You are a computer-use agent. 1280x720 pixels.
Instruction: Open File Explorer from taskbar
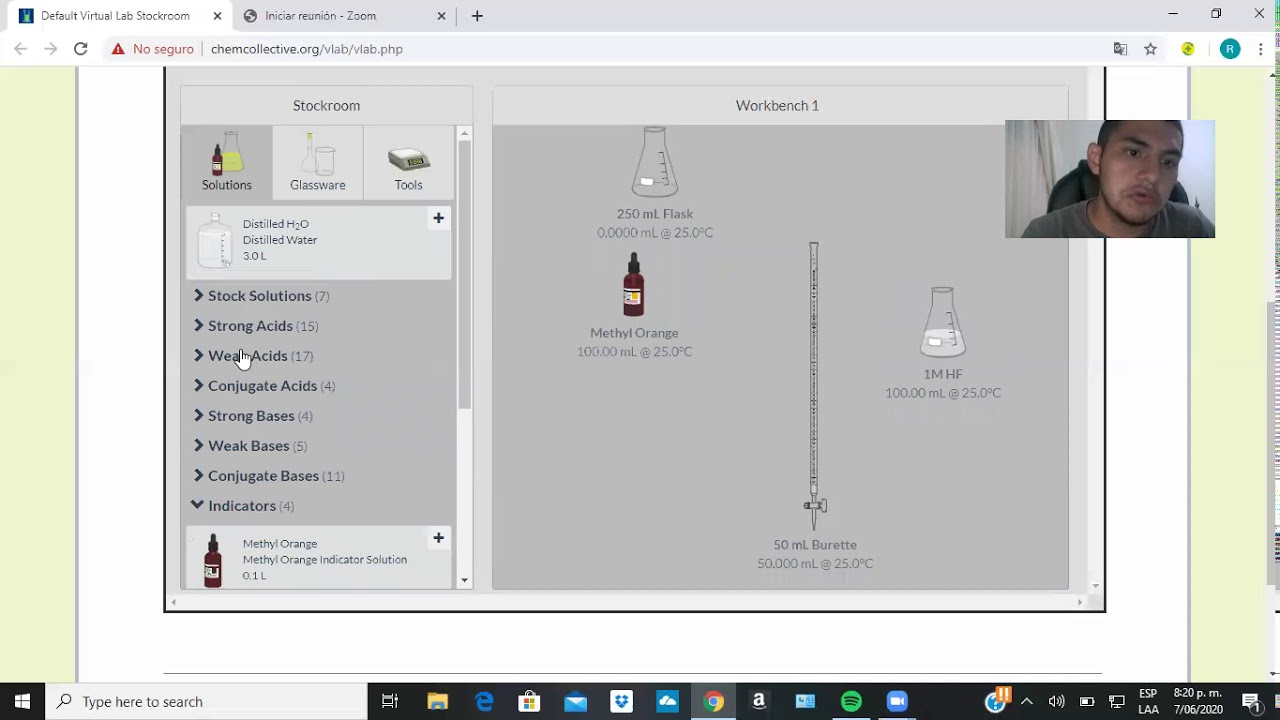[437, 701]
